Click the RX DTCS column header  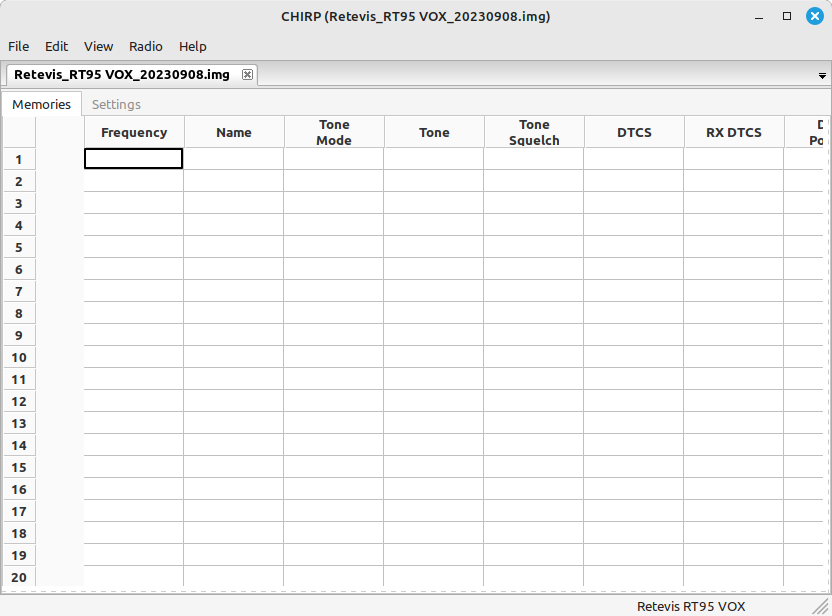[734, 132]
